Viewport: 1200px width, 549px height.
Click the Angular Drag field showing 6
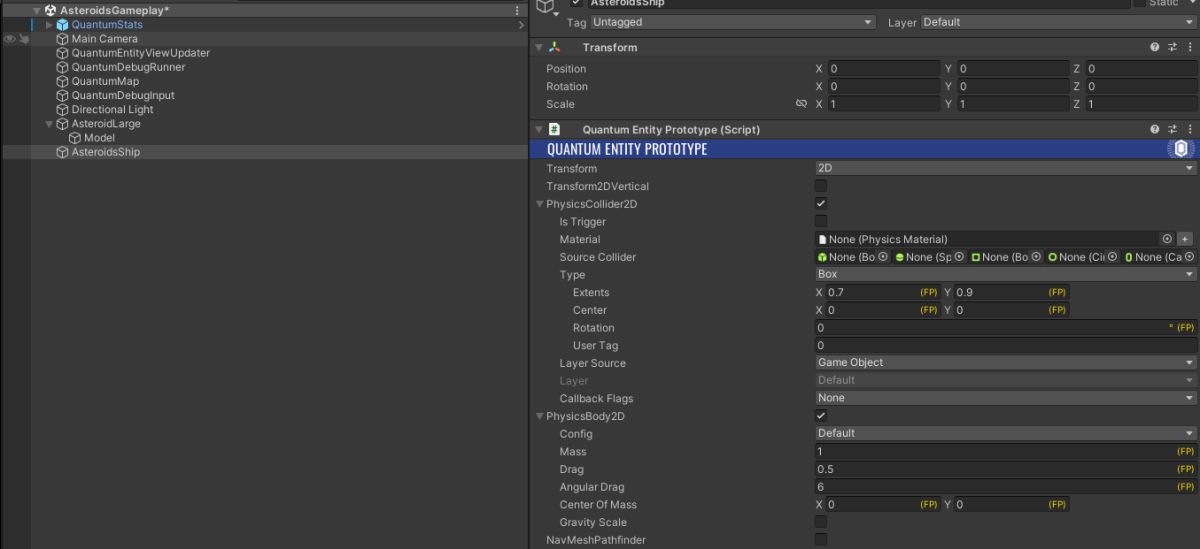tap(1006, 487)
